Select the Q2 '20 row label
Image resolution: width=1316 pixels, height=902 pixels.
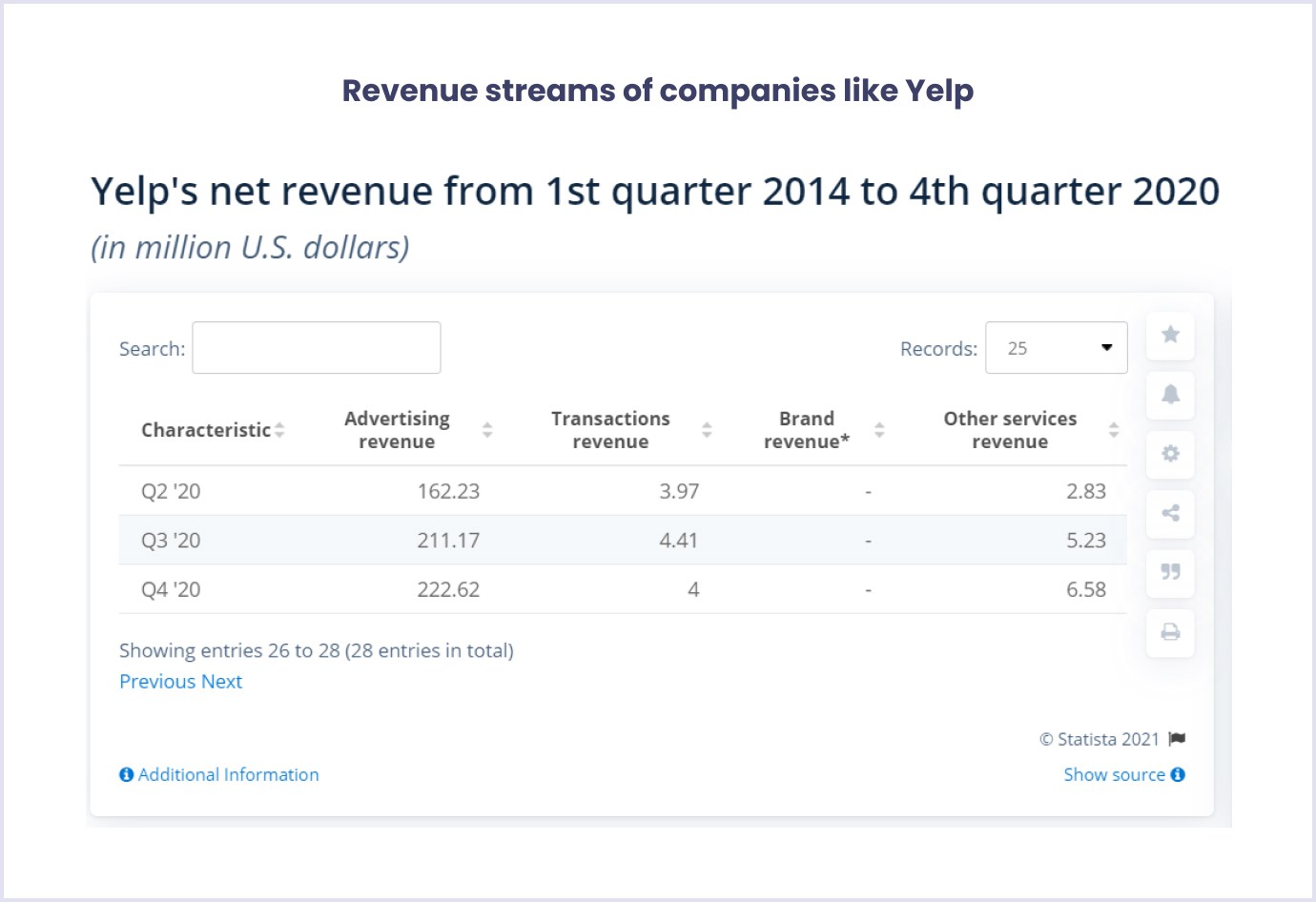[x=171, y=491]
